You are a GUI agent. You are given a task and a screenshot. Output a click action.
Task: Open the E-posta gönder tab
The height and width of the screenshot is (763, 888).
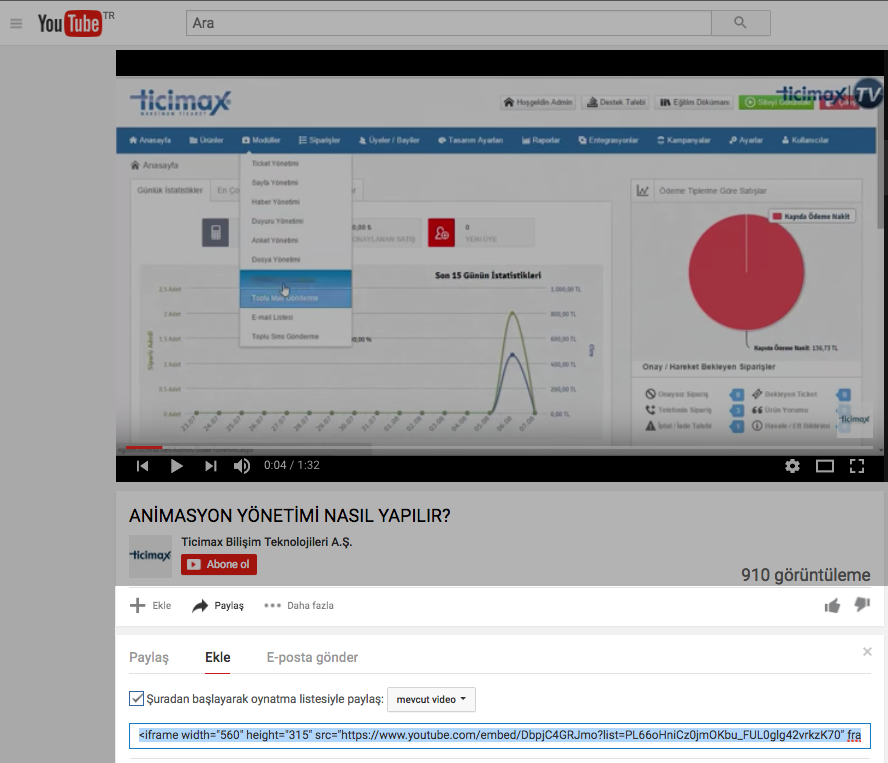[312, 657]
